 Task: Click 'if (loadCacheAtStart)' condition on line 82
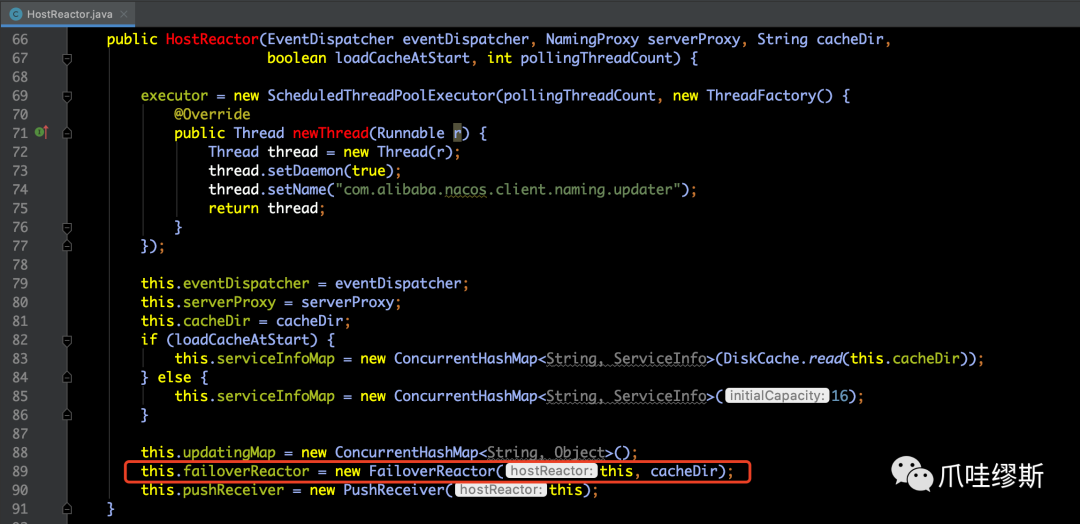(229, 339)
